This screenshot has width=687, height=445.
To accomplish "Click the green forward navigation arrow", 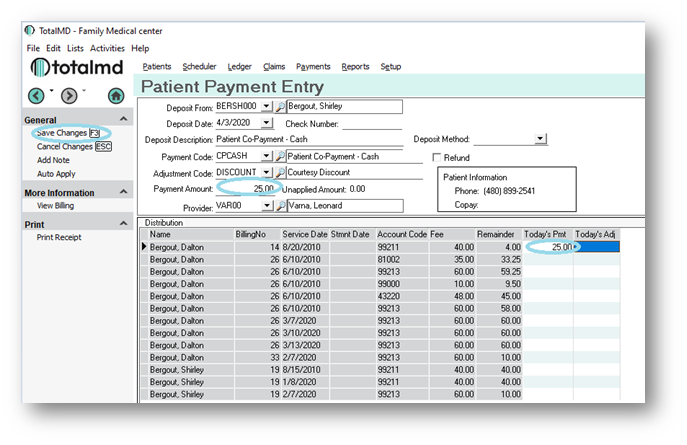I will [69, 96].
